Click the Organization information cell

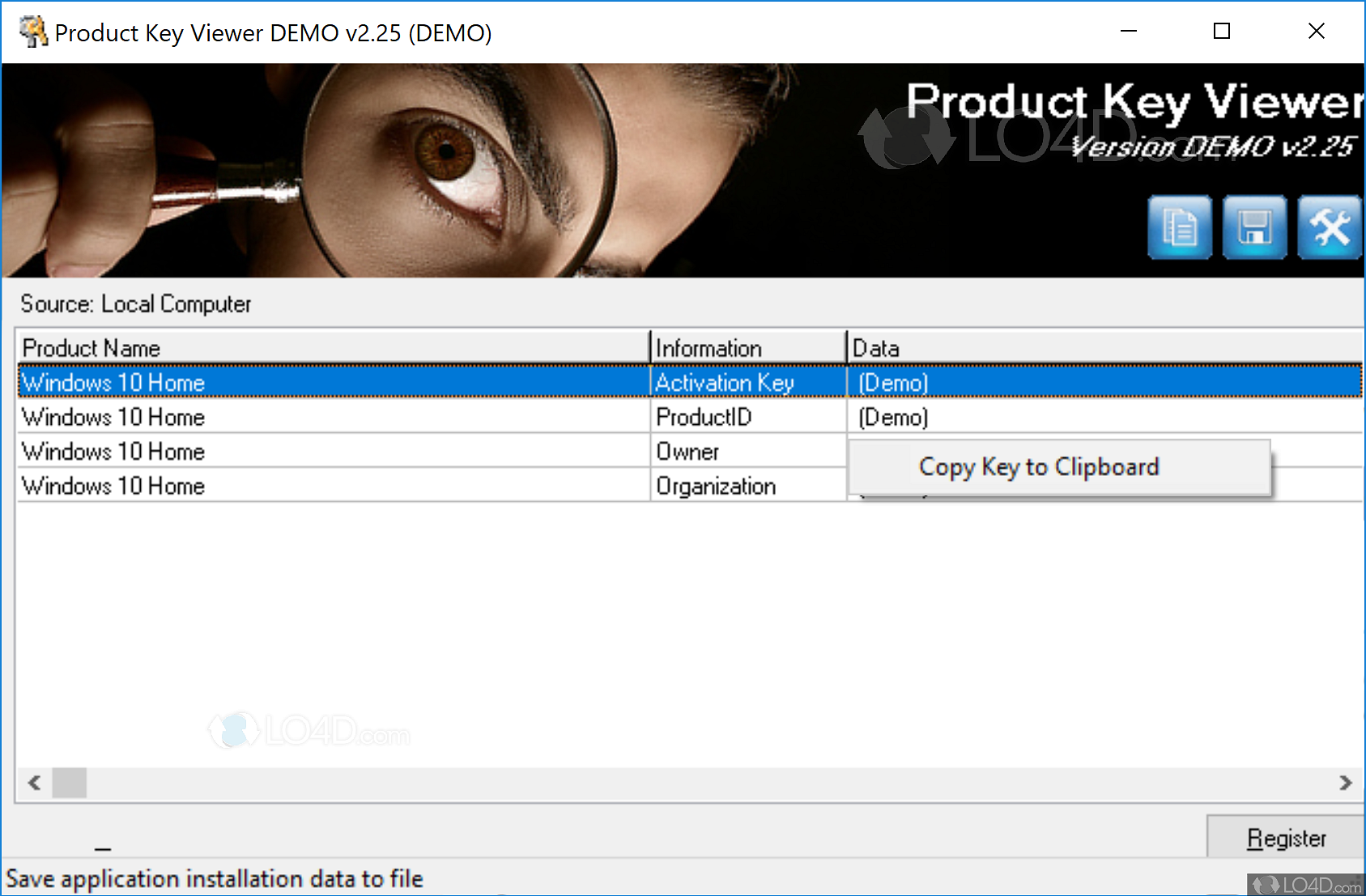(749, 486)
